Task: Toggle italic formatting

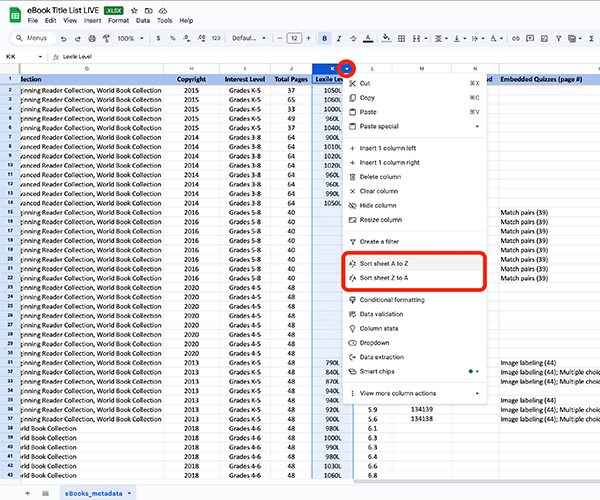Action: pos(339,38)
